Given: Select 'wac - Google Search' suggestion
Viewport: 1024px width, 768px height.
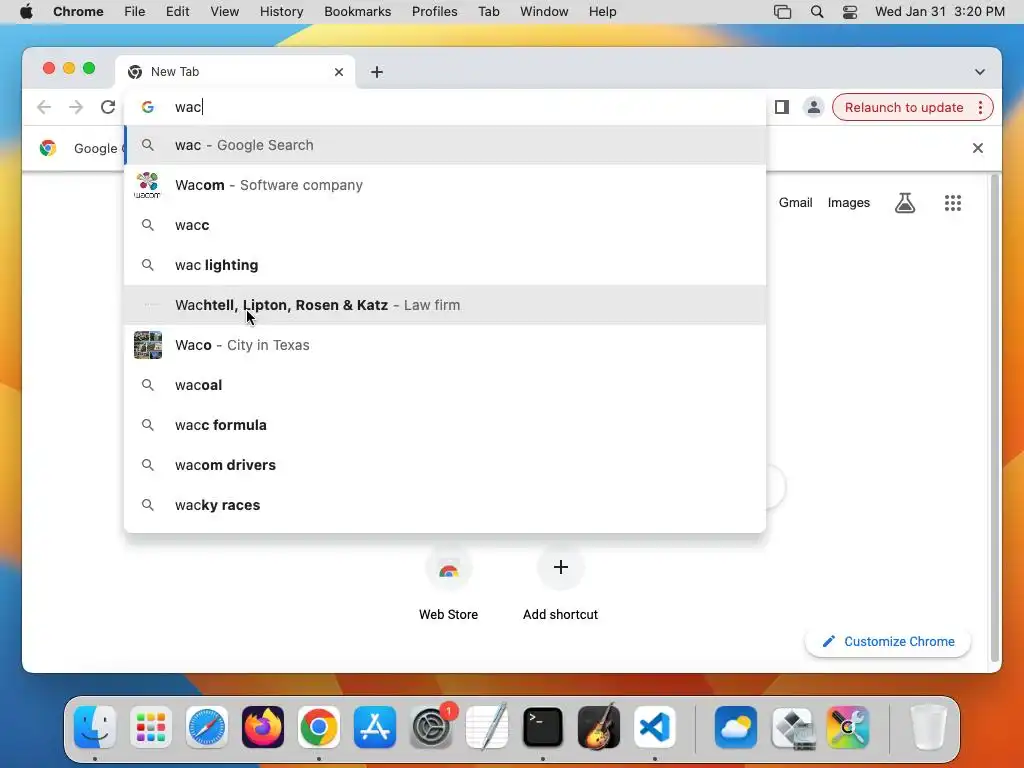Looking at the screenshot, I should pos(445,145).
